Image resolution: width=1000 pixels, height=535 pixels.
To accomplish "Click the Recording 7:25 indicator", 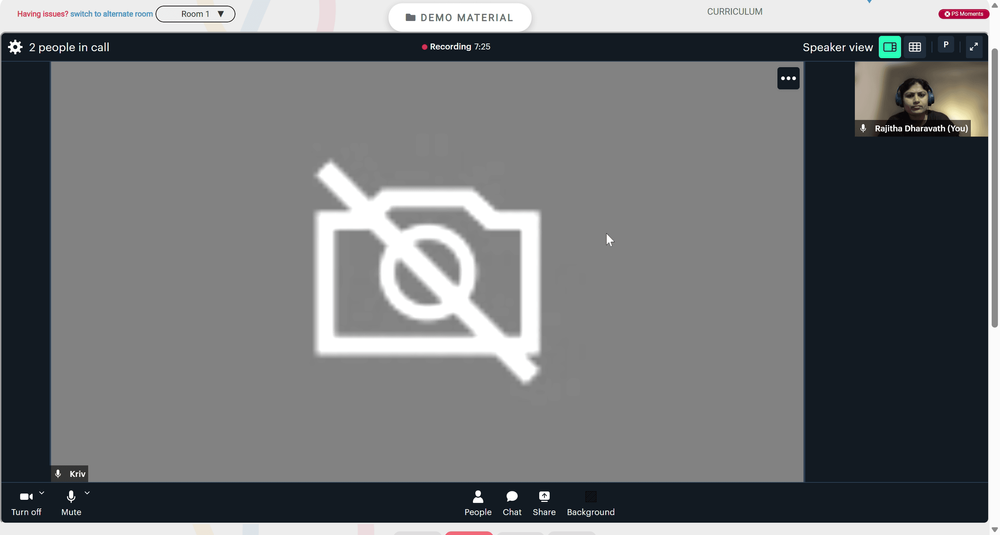I will 456,47.
